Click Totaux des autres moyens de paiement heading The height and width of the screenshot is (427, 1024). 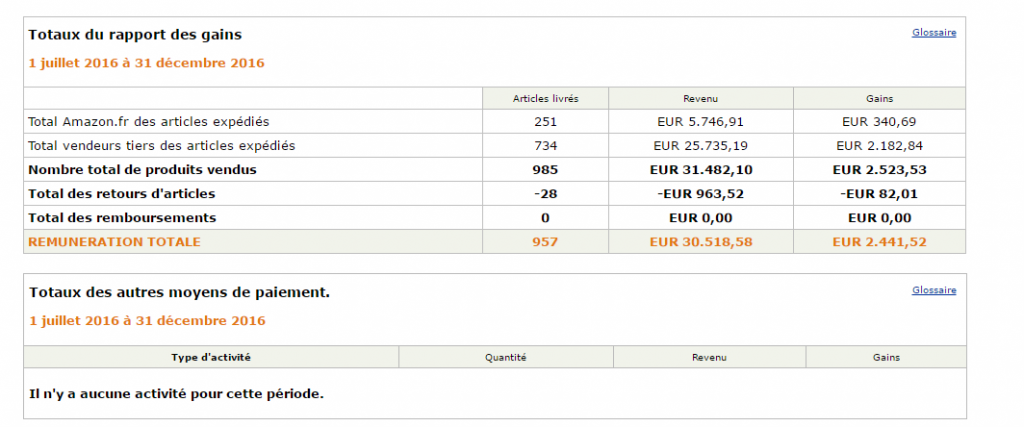179,293
